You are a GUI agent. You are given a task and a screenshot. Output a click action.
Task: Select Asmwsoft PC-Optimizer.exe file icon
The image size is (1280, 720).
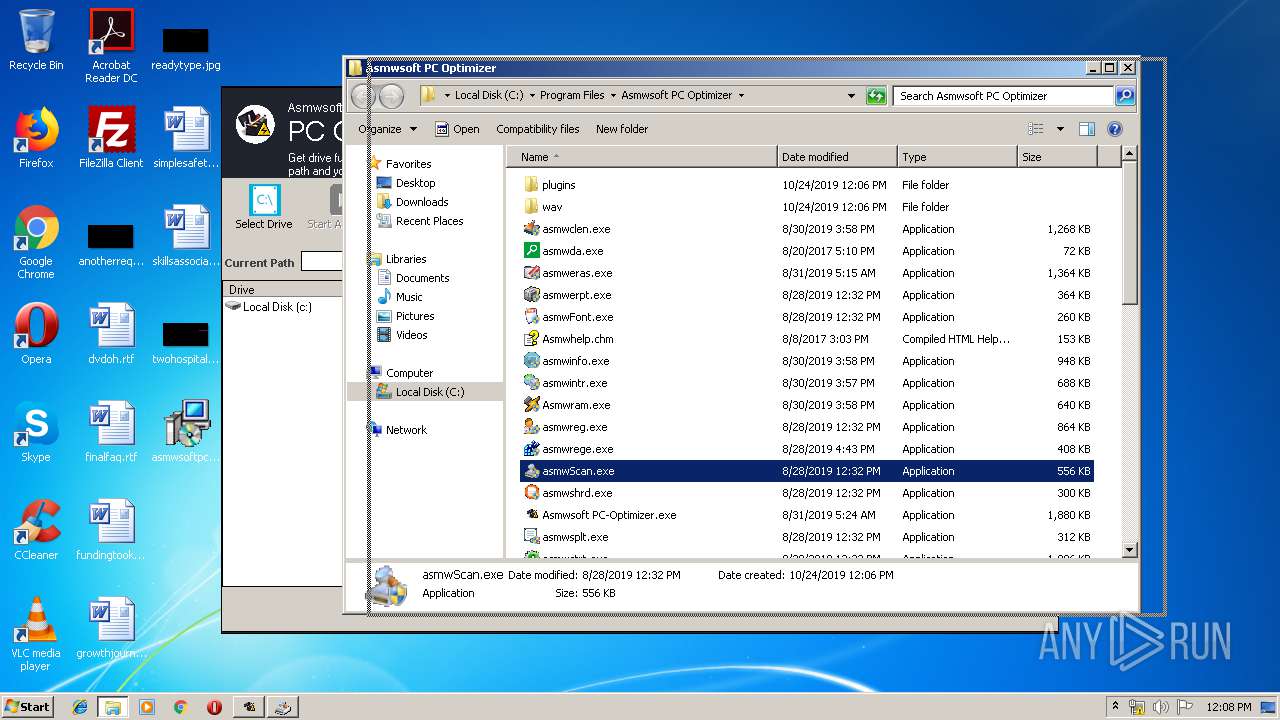click(x=532, y=515)
